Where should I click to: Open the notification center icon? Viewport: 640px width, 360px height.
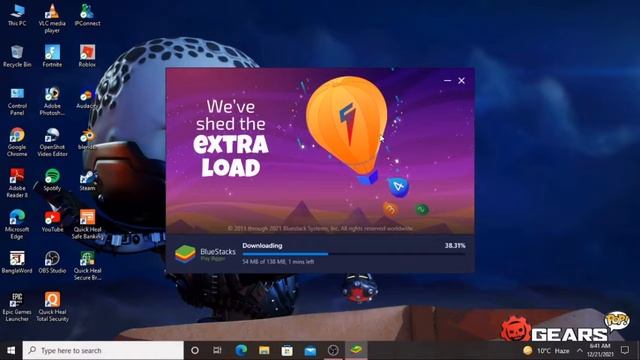click(624, 350)
